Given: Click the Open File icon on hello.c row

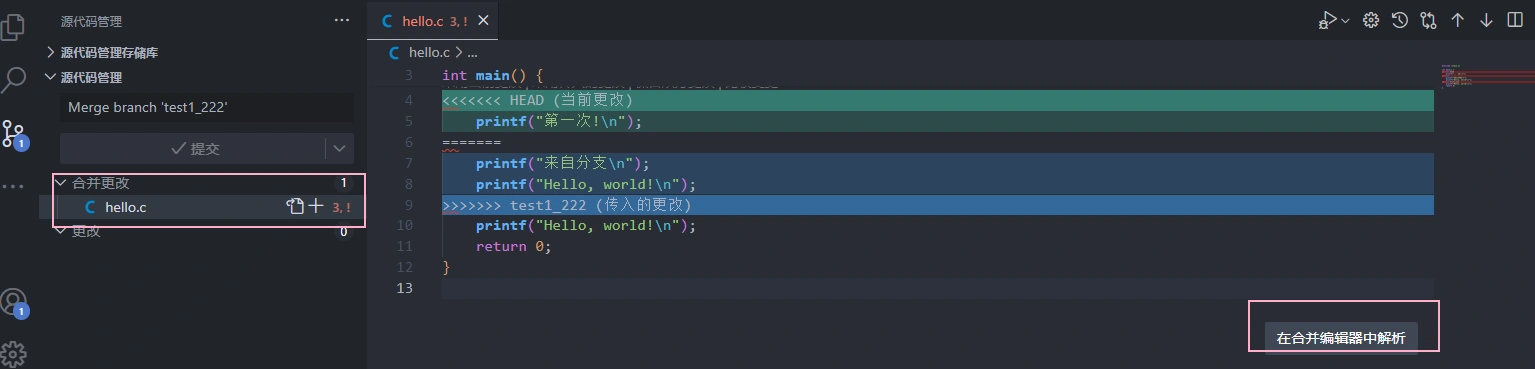Looking at the screenshot, I should click(295, 207).
